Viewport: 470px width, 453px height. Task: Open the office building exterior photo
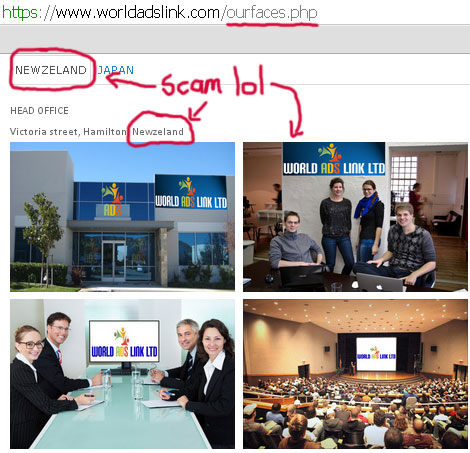[x=122, y=217]
